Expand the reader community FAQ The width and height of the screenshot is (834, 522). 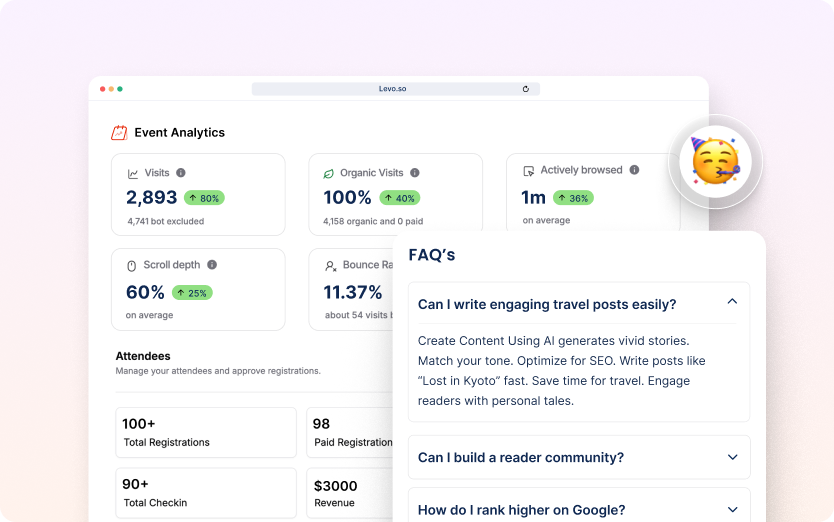tap(732, 457)
